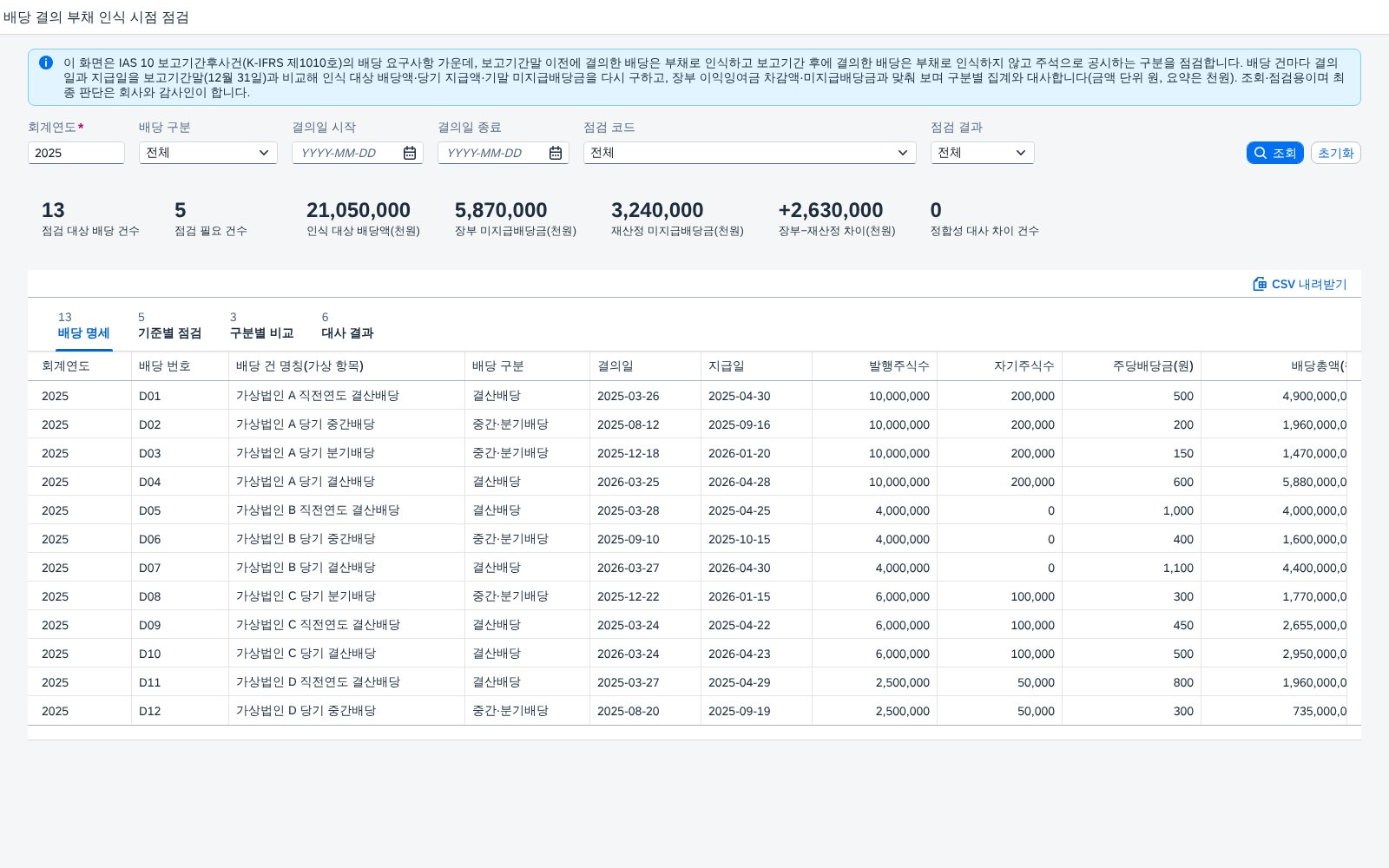Click the D12 dividend number cell
The height and width of the screenshot is (868, 1389).
[180, 711]
